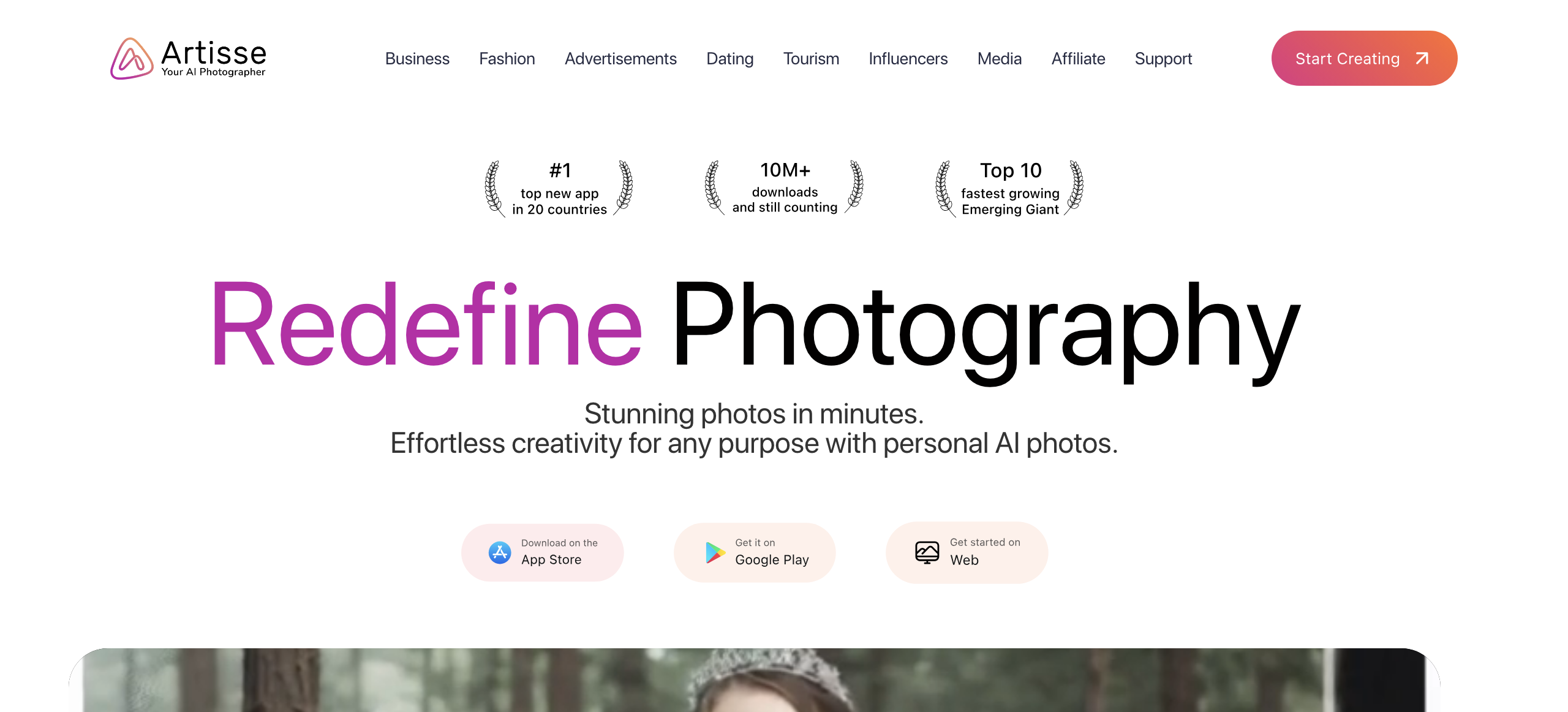Click the Web monitor icon
The width and height of the screenshot is (1568, 712).
coord(927,553)
